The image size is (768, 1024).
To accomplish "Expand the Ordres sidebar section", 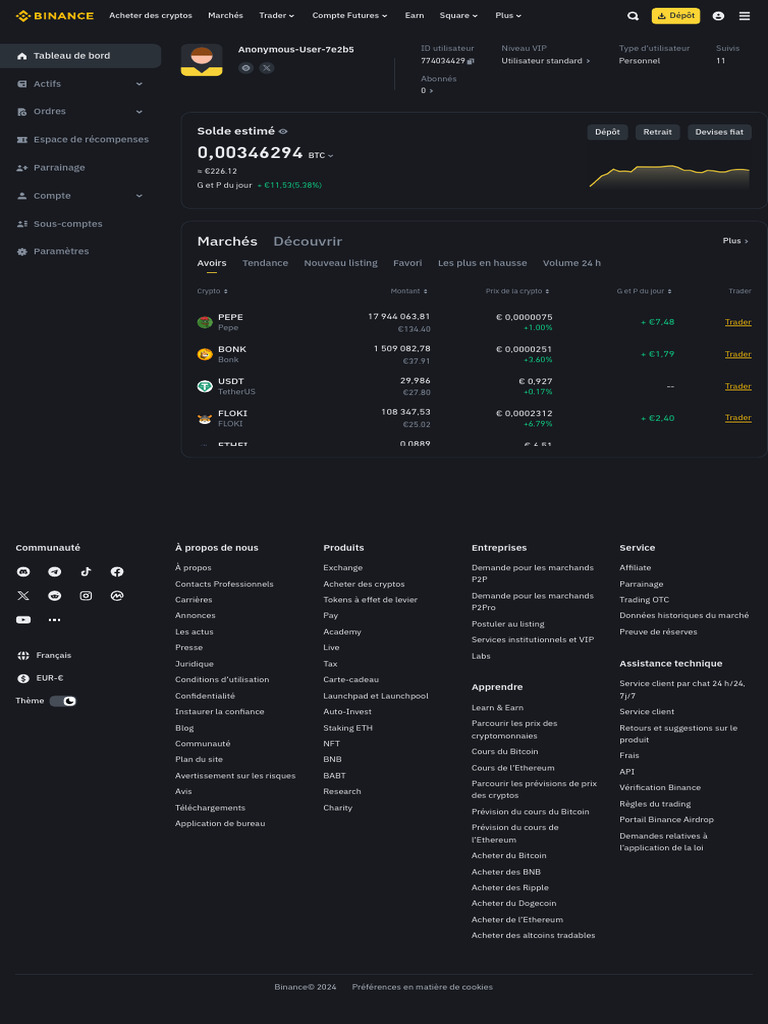I will (x=139, y=112).
